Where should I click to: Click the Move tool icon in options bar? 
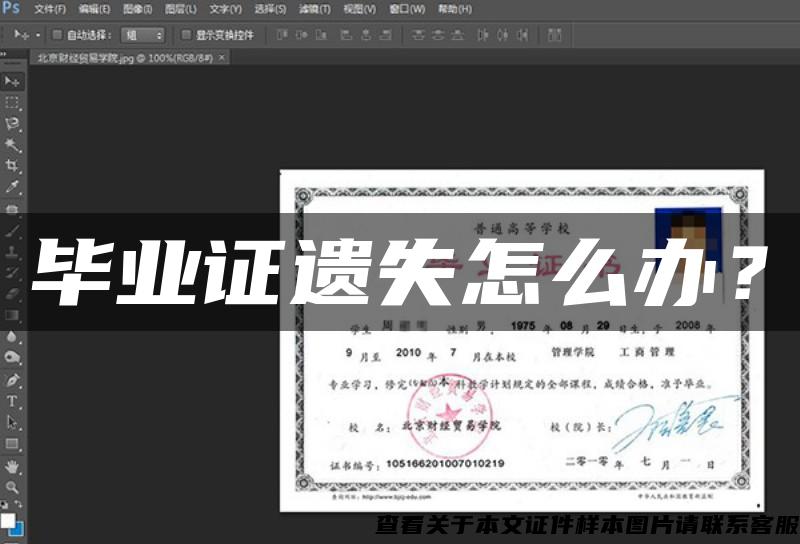[x=21, y=35]
